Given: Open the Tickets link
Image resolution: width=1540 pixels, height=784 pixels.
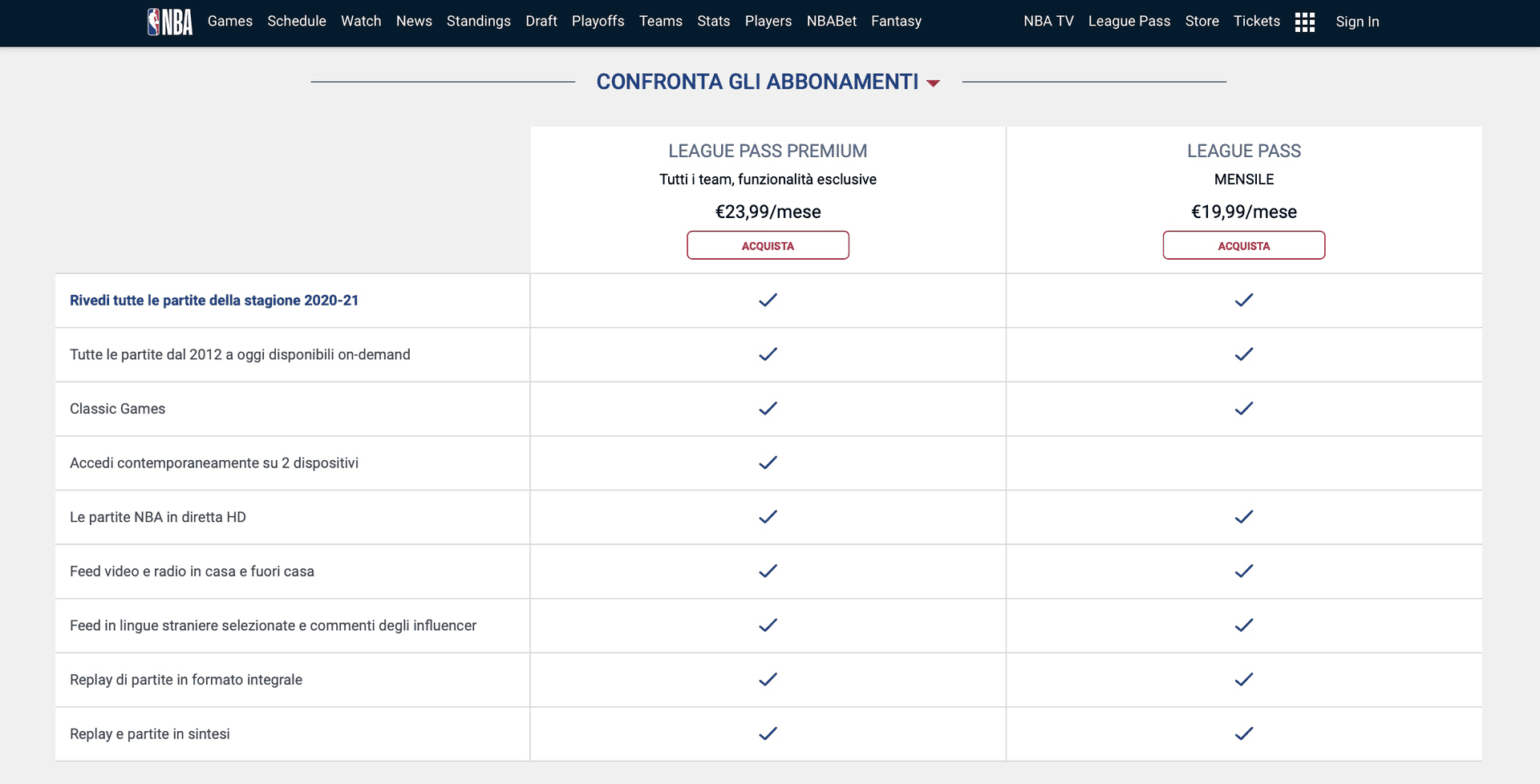Looking at the screenshot, I should 1257,21.
